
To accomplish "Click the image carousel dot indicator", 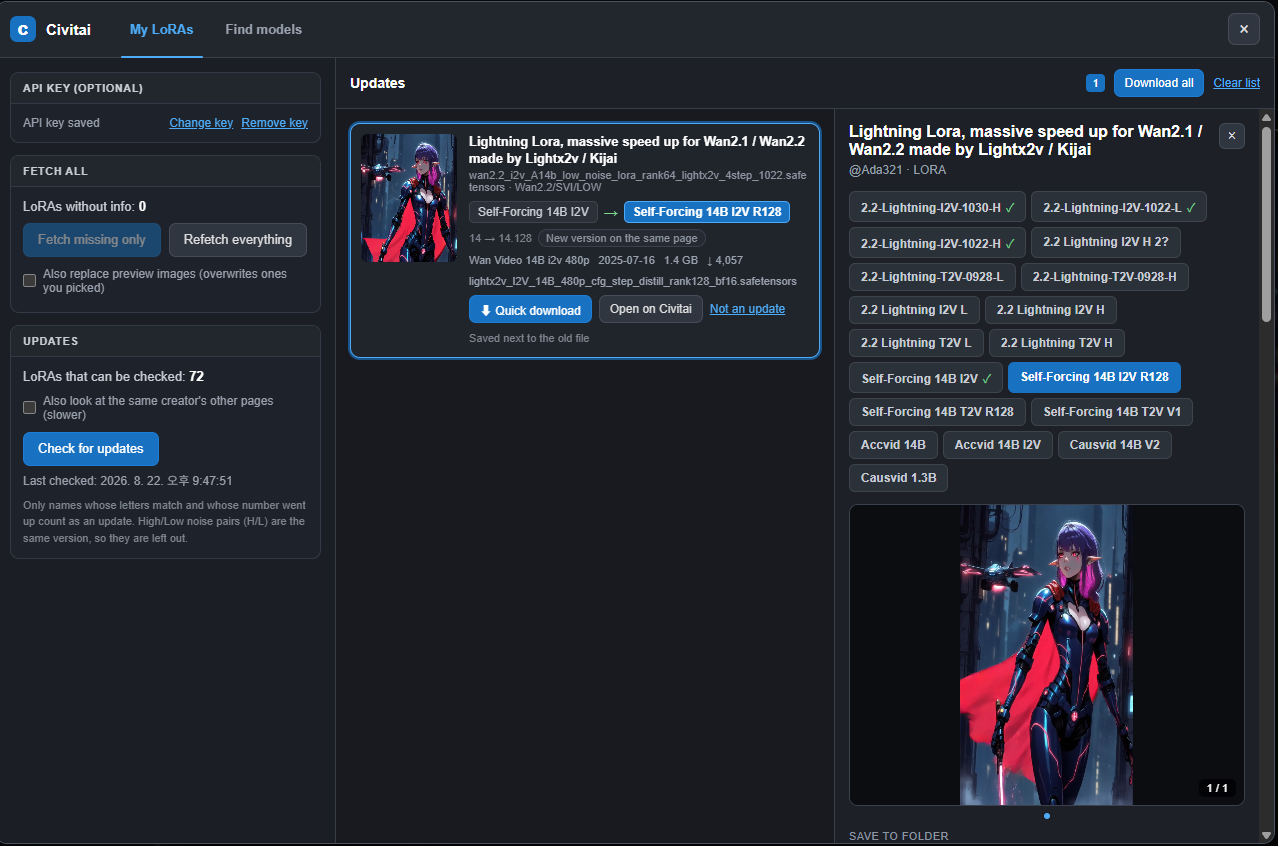I will tap(1047, 816).
